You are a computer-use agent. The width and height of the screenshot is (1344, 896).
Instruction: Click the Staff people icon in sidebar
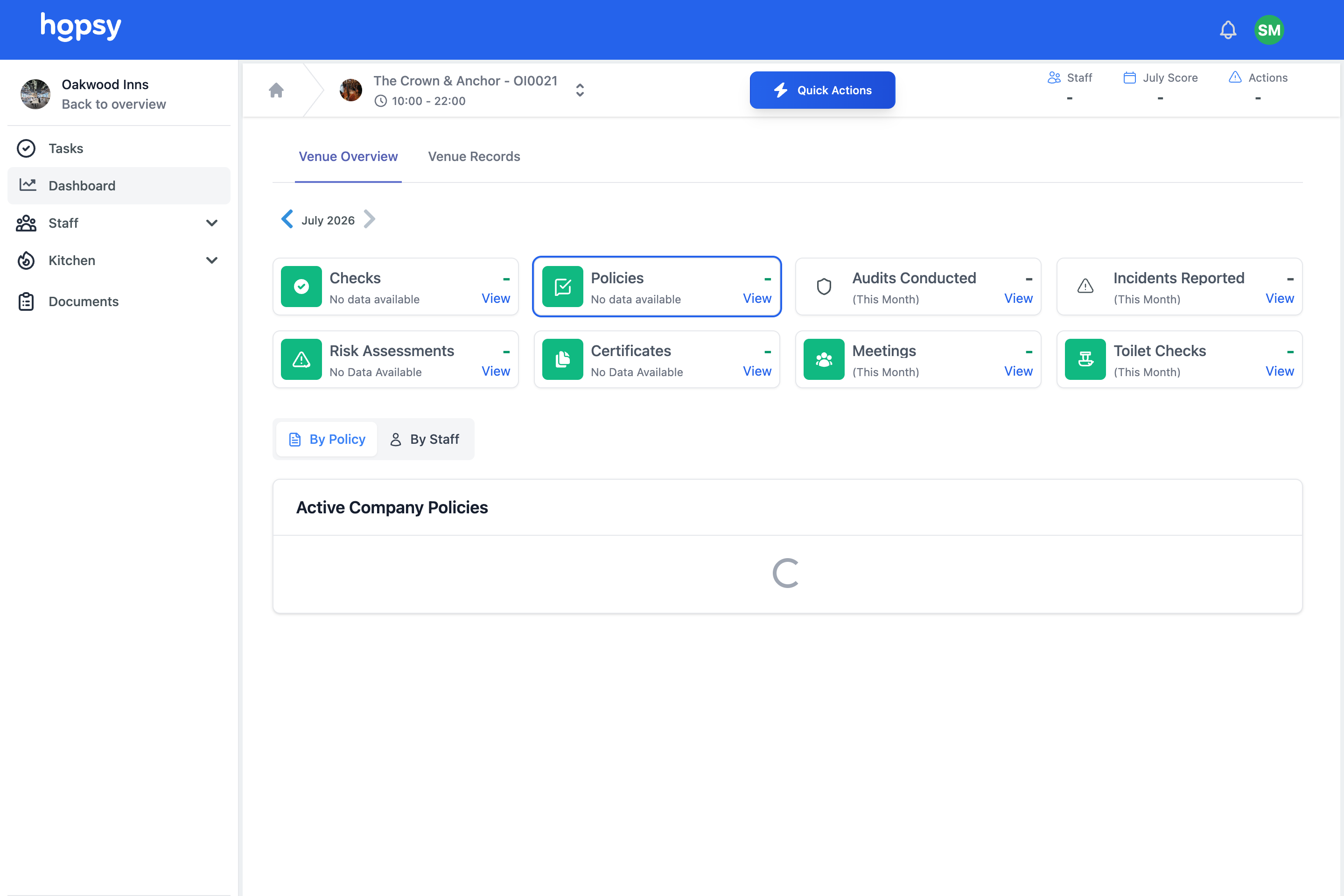point(26,223)
